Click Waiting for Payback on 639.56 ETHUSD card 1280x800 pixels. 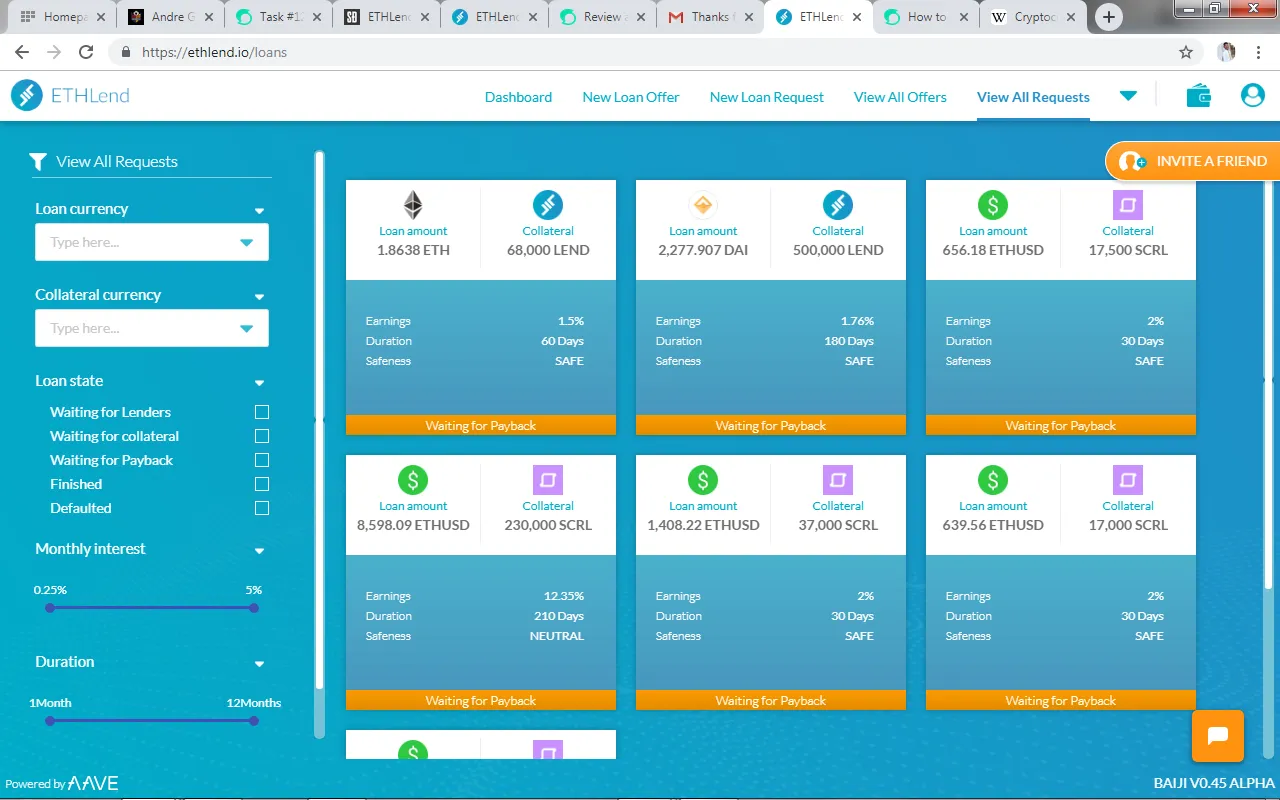coord(1061,700)
